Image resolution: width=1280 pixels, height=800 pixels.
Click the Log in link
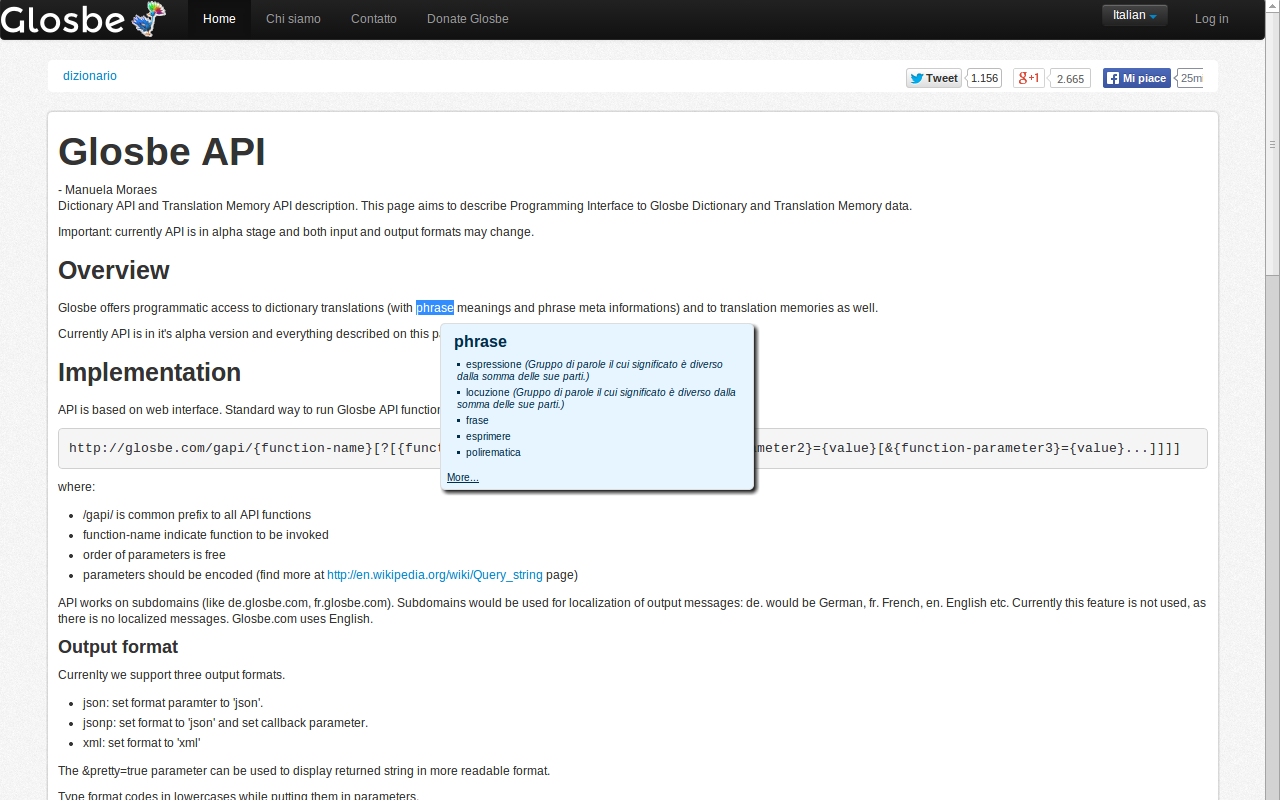pyautogui.click(x=1211, y=19)
